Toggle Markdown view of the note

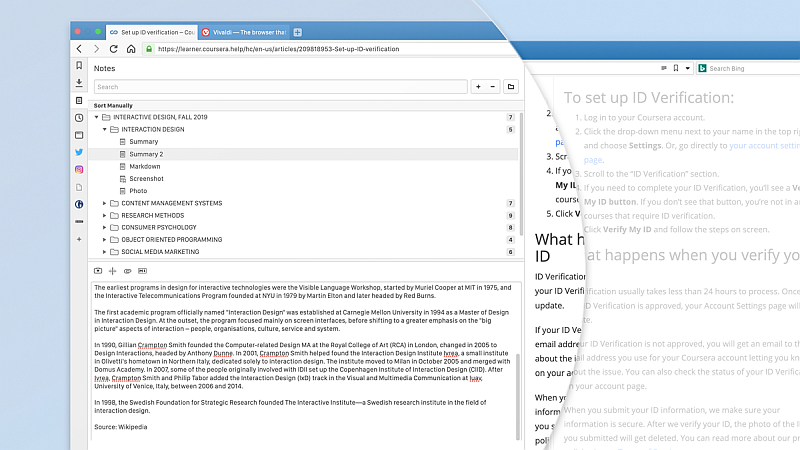[x=142, y=271]
